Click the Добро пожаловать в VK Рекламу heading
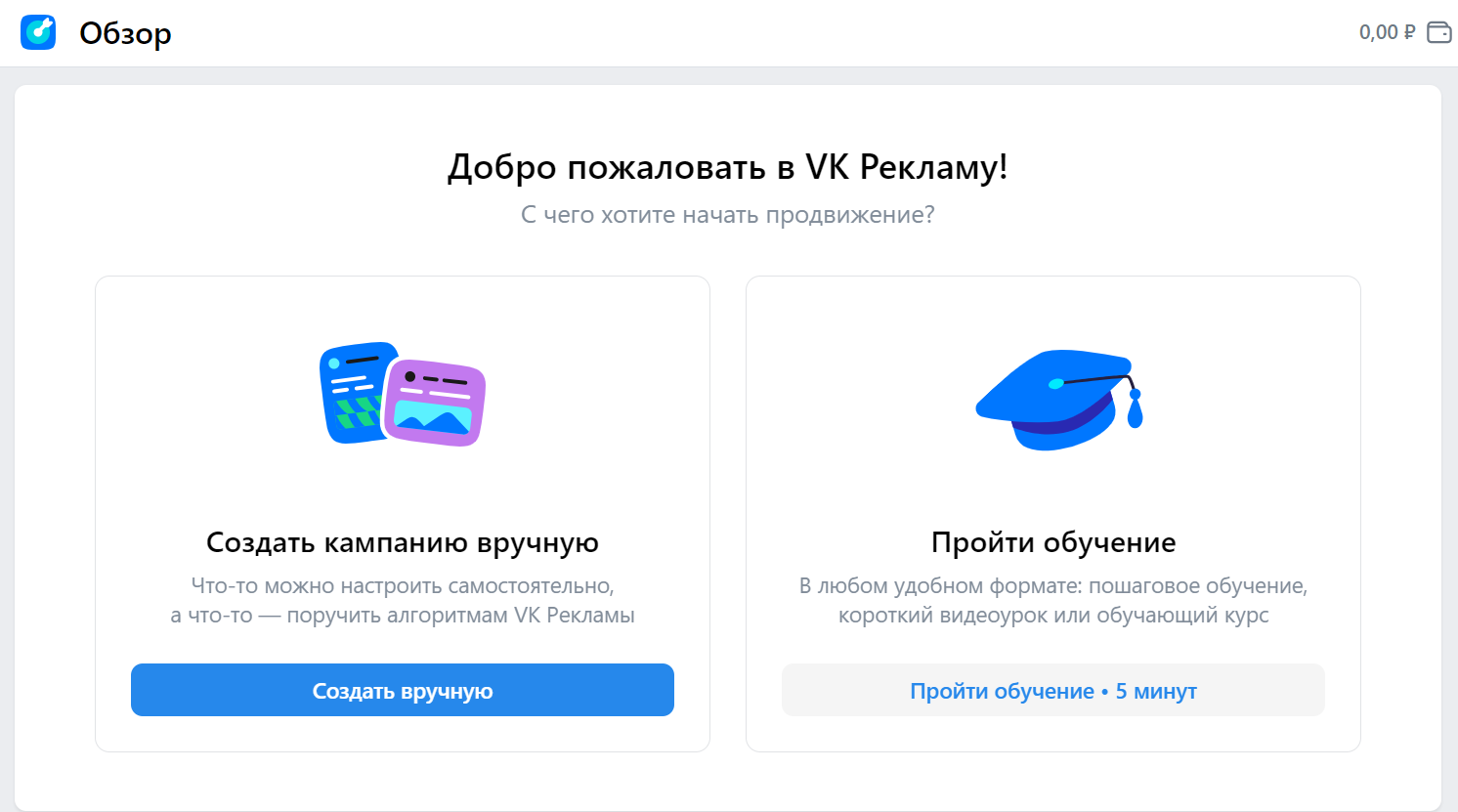Viewport: 1458px width, 812px height. point(728,167)
